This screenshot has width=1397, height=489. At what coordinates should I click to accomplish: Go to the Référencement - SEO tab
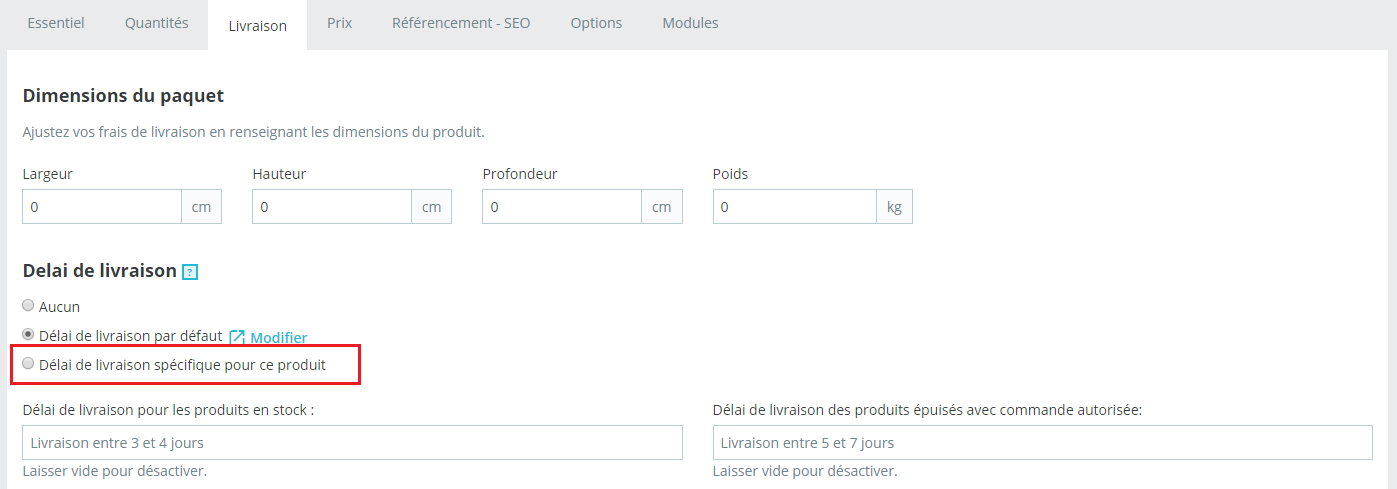click(x=461, y=23)
